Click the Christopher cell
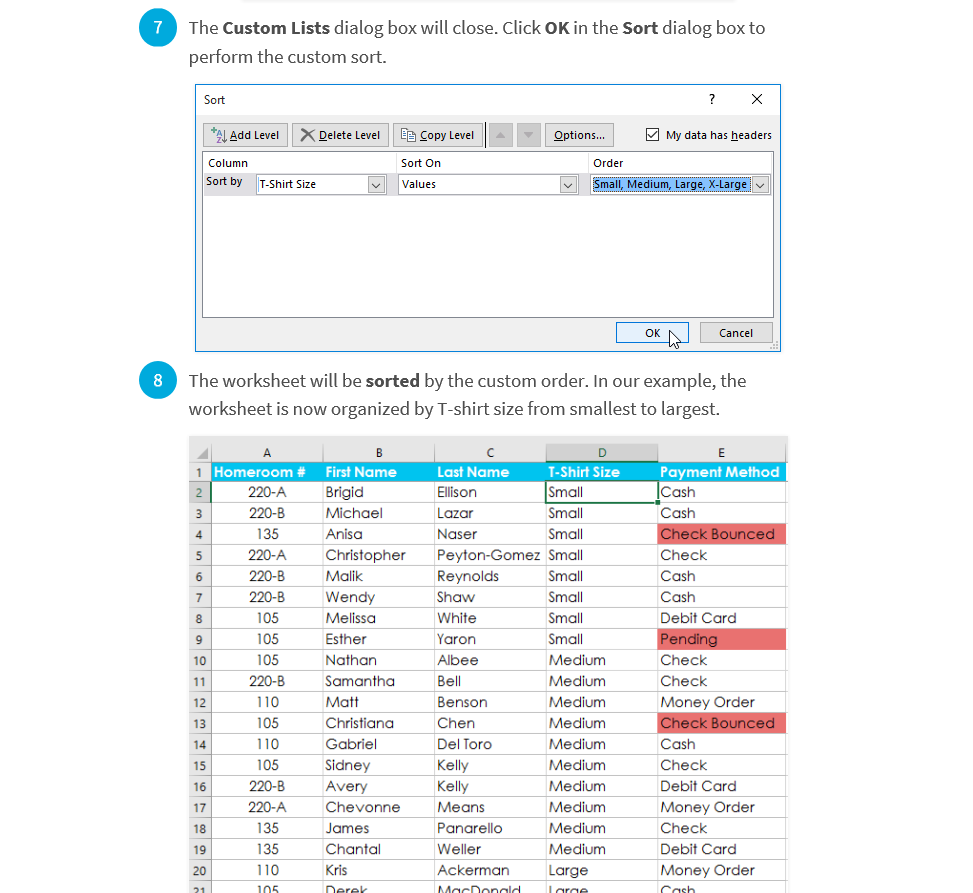973x893 pixels. (379, 555)
